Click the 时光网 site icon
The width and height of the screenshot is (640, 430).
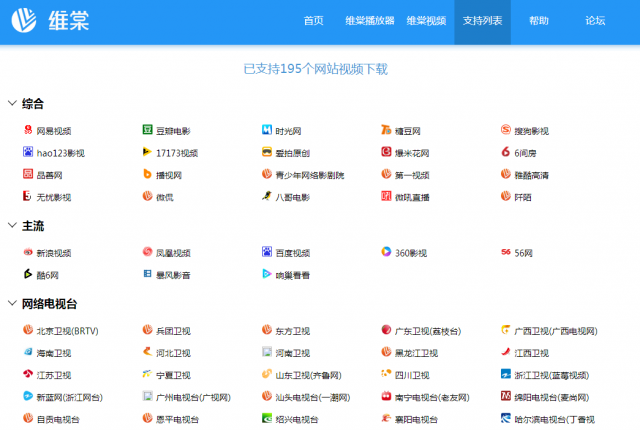(x=267, y=130)
